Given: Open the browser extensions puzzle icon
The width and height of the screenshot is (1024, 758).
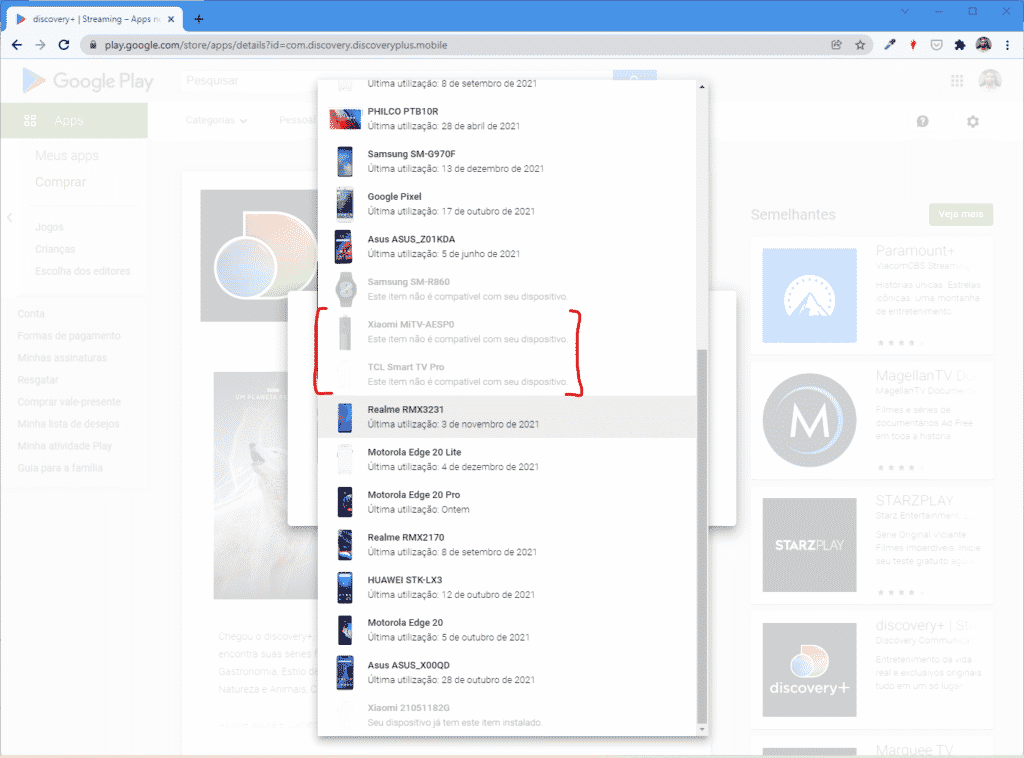Looking at the screenshot, I should [x=960, y=45].
